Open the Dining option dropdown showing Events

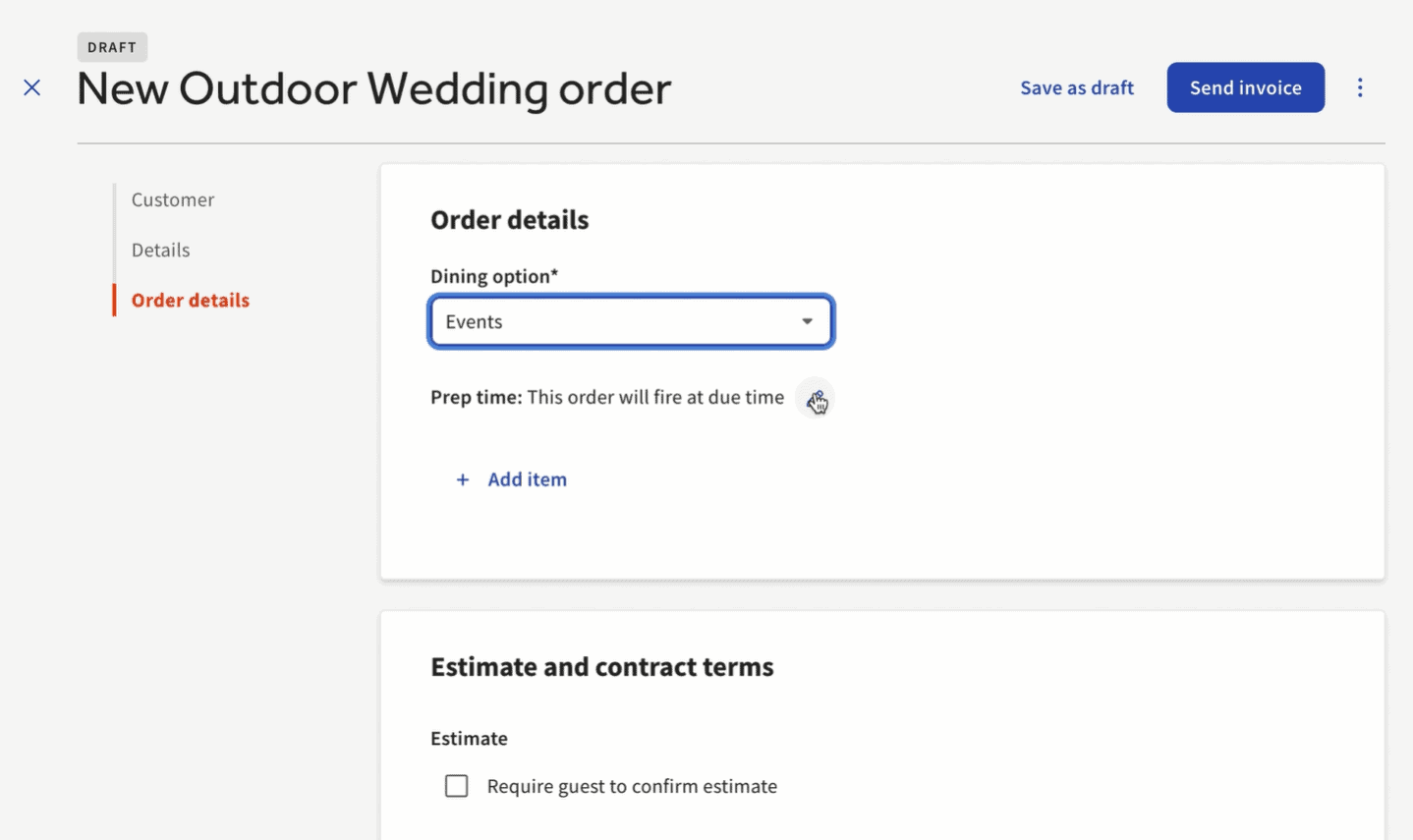(631, 321)
